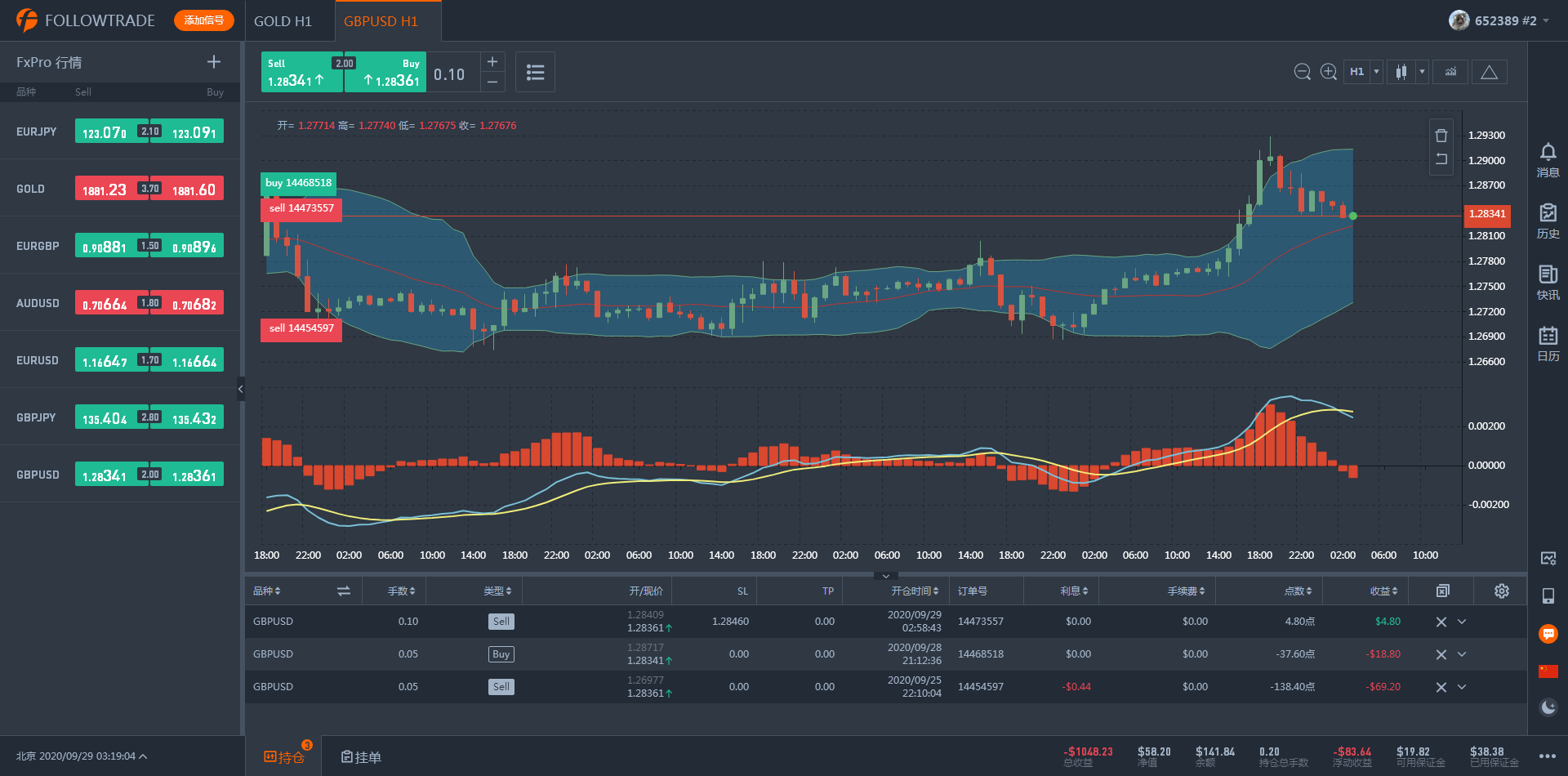
Task: Open the order list icon beside lot size
Action: 535,73
